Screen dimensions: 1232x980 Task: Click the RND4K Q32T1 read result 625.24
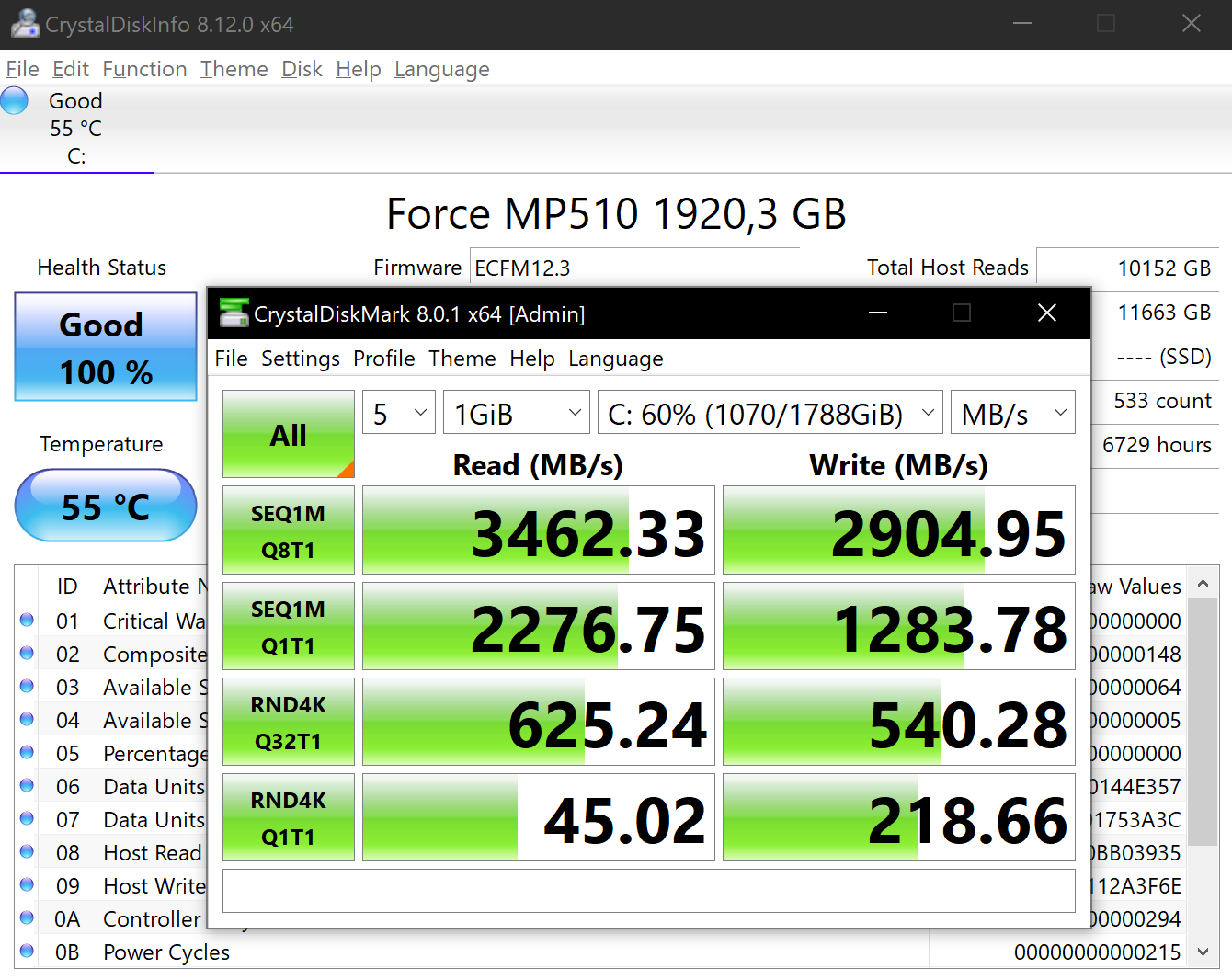pyautogui.click(x=539, y=722)
